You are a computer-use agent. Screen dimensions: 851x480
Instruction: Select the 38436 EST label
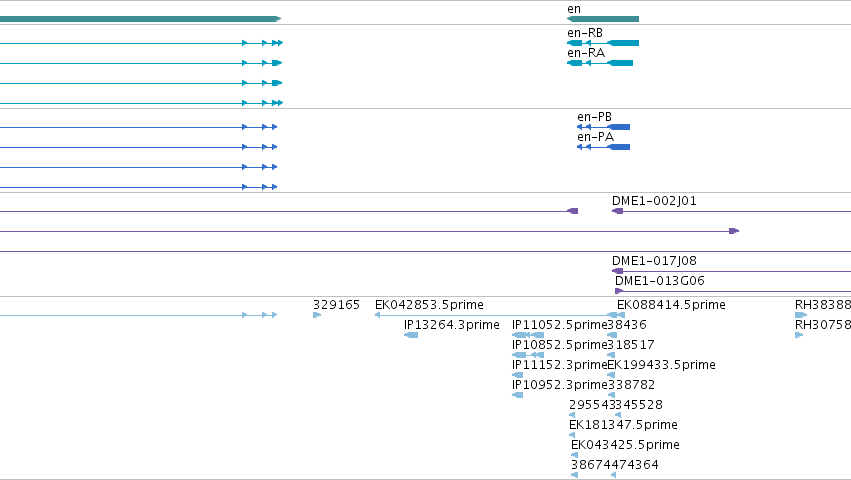point(627,325)
